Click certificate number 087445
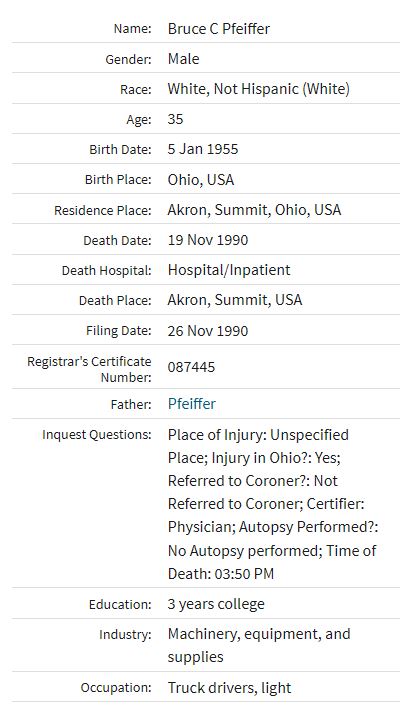This screenshot has width=410, height=705. point(192,367)
